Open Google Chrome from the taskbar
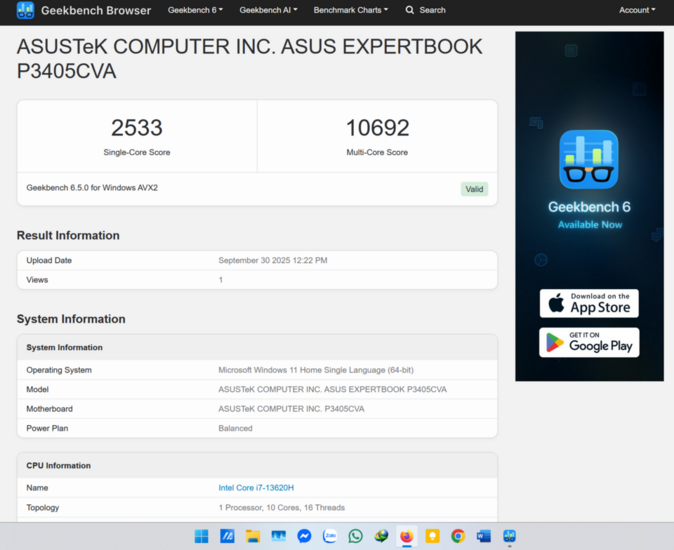674x550 pixels. pos(458,536)
